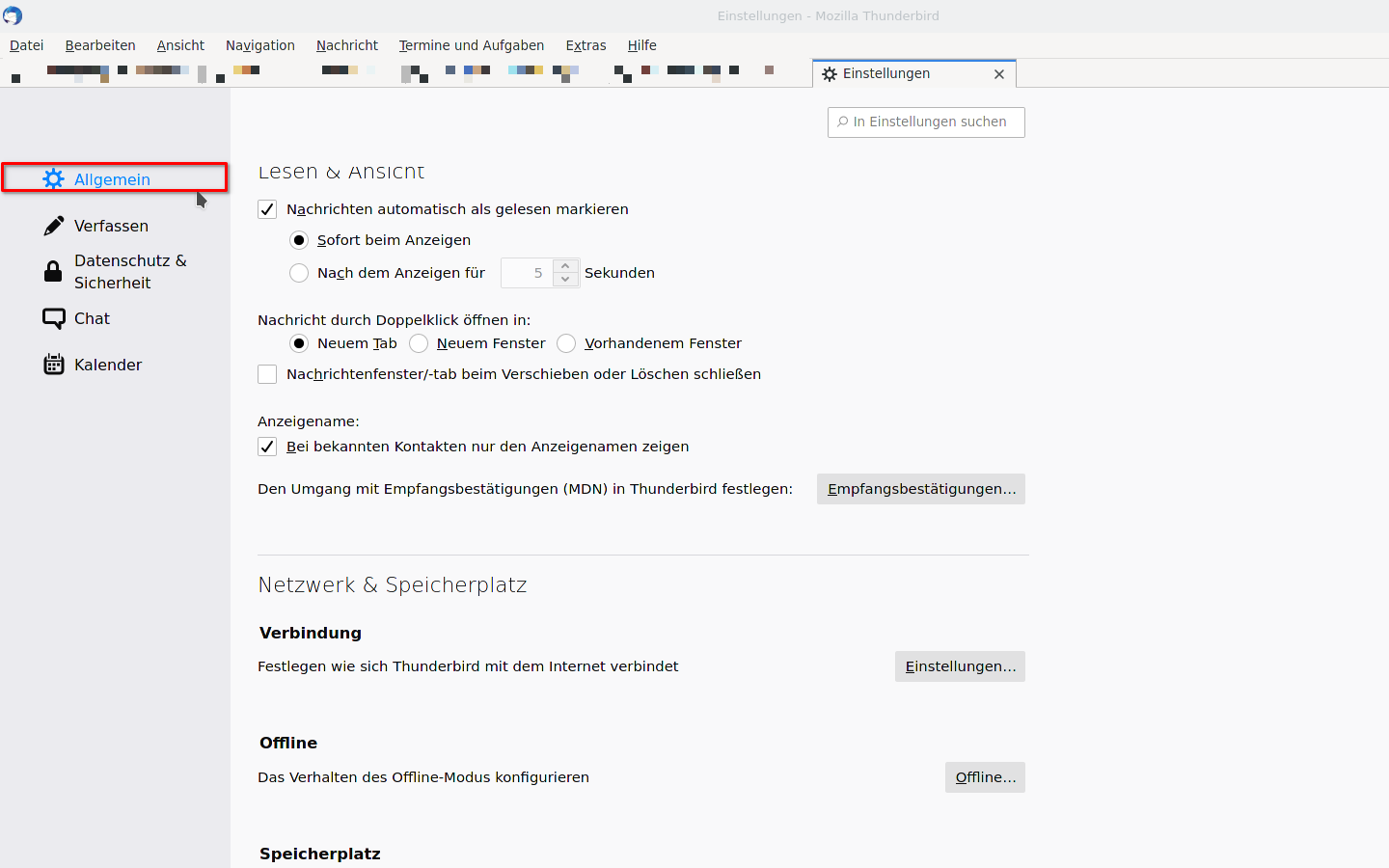
Task: Increase the seconds value with the up arrow
Action: (x=565, y=266)
